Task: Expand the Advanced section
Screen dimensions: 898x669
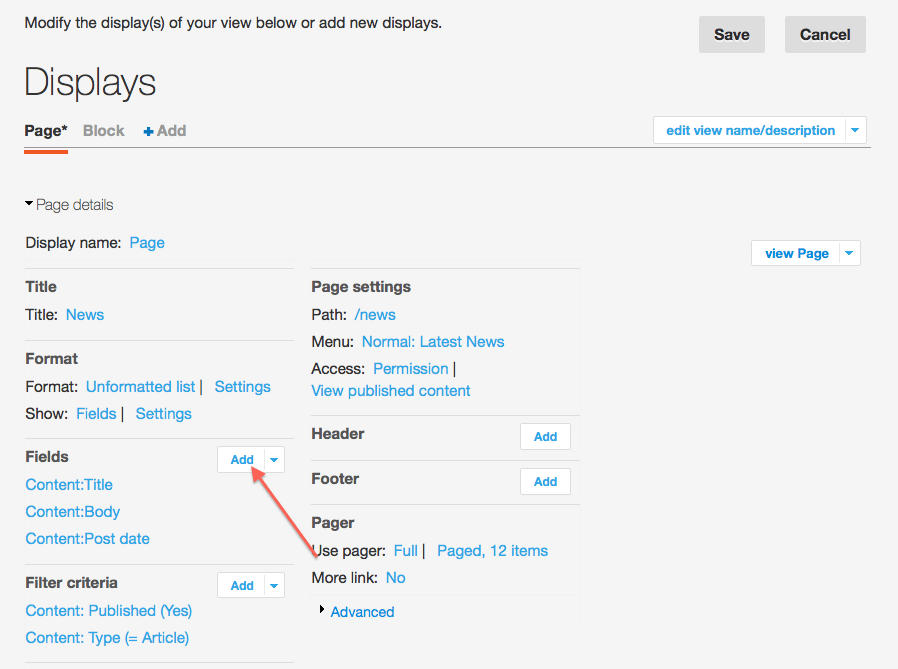Action: (361, 612)
